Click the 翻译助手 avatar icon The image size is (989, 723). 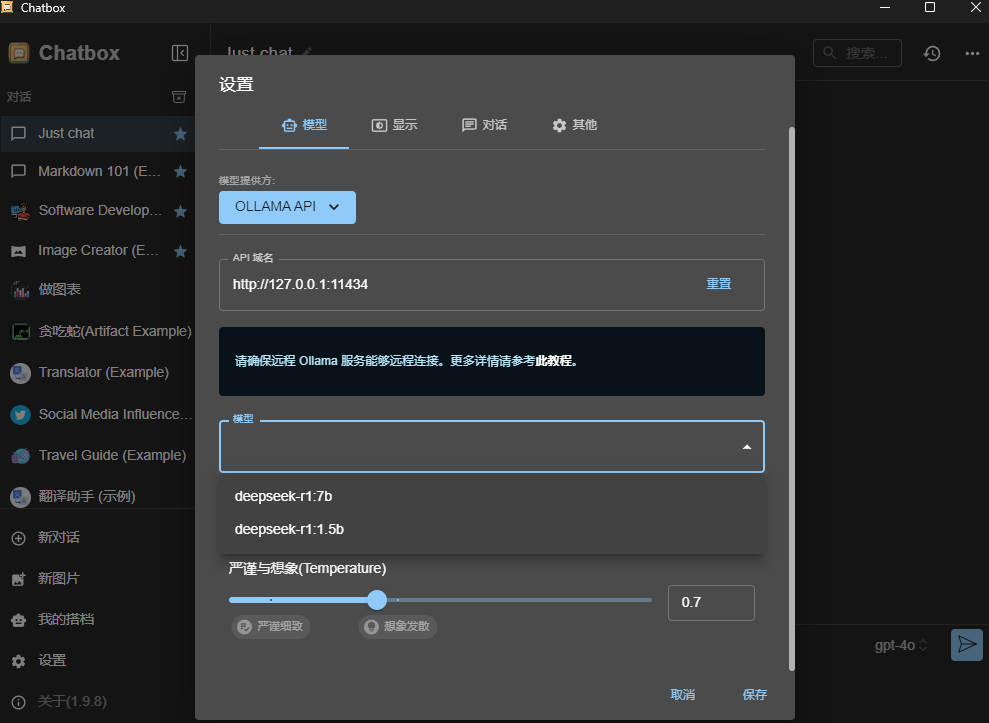20,497
